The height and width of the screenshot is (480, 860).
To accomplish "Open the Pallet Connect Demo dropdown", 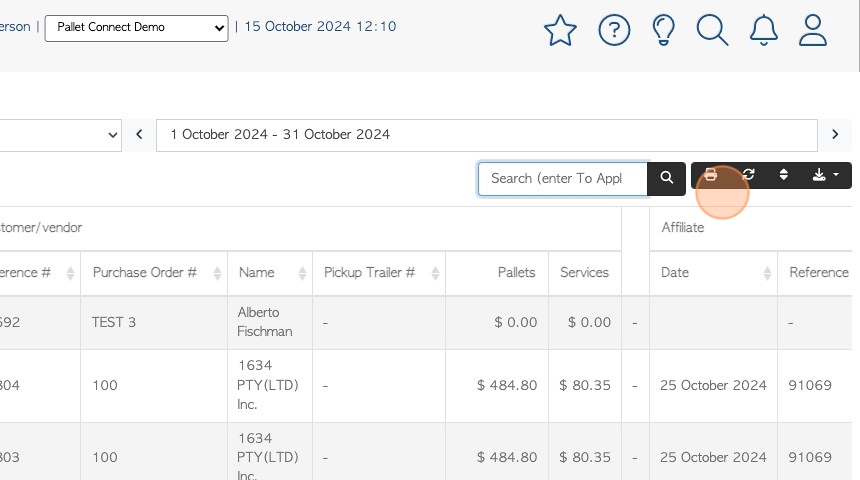I will [136, 28].
